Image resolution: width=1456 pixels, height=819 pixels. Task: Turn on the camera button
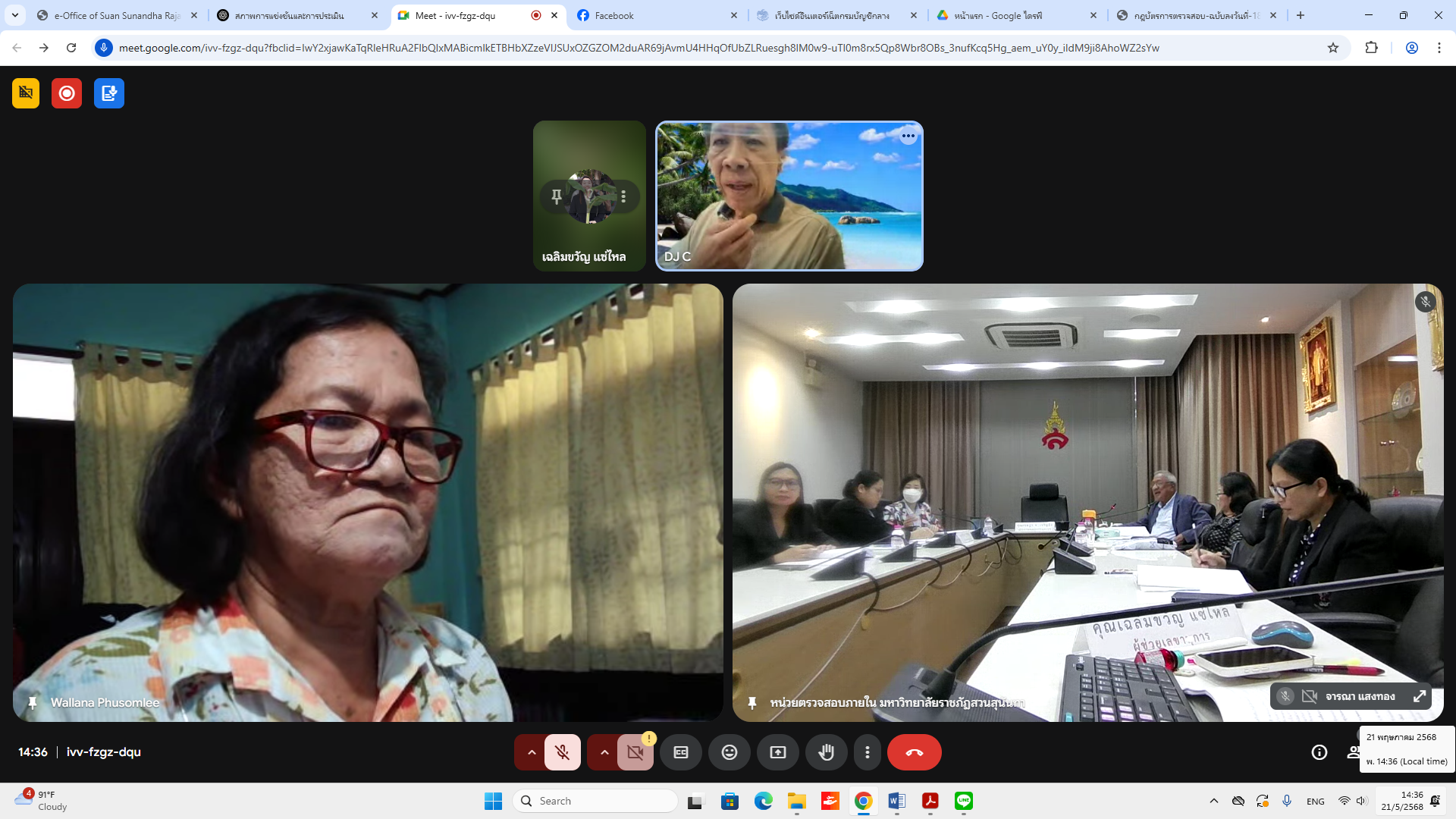(x=635, y=752)
